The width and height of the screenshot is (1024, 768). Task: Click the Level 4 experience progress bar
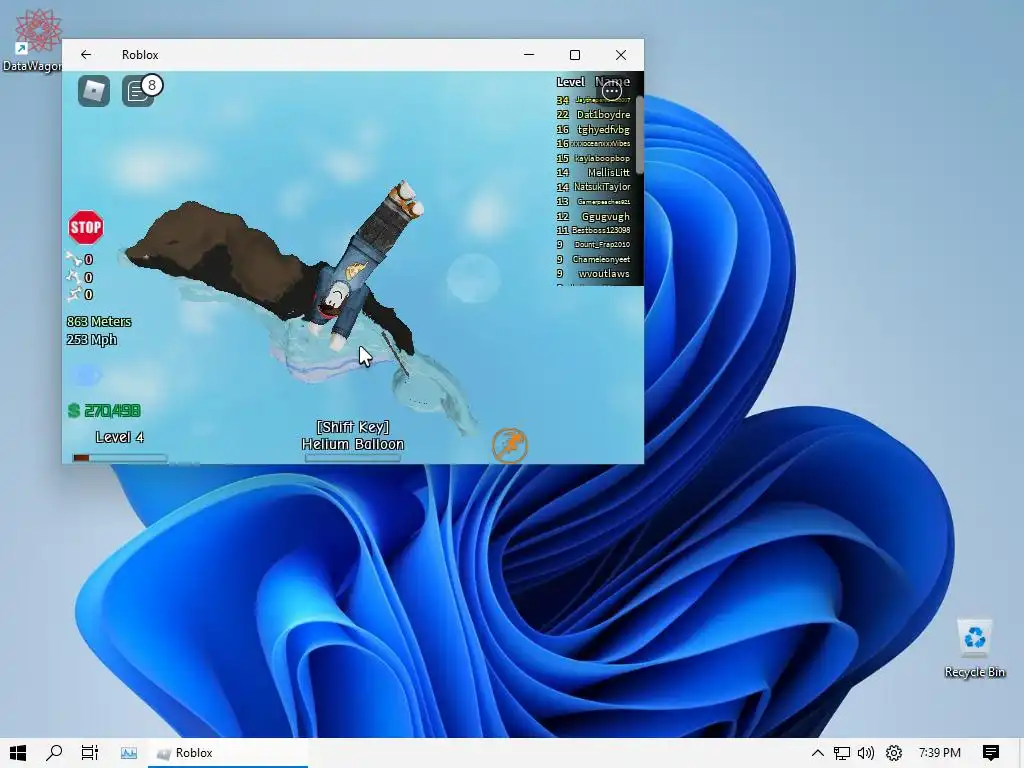[120, 458]
